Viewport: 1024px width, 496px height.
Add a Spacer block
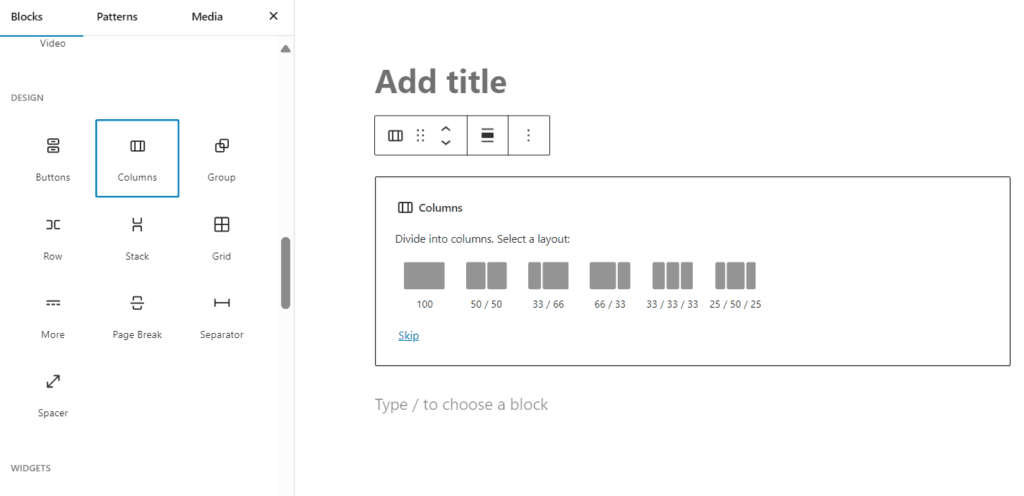pos(53,394)
